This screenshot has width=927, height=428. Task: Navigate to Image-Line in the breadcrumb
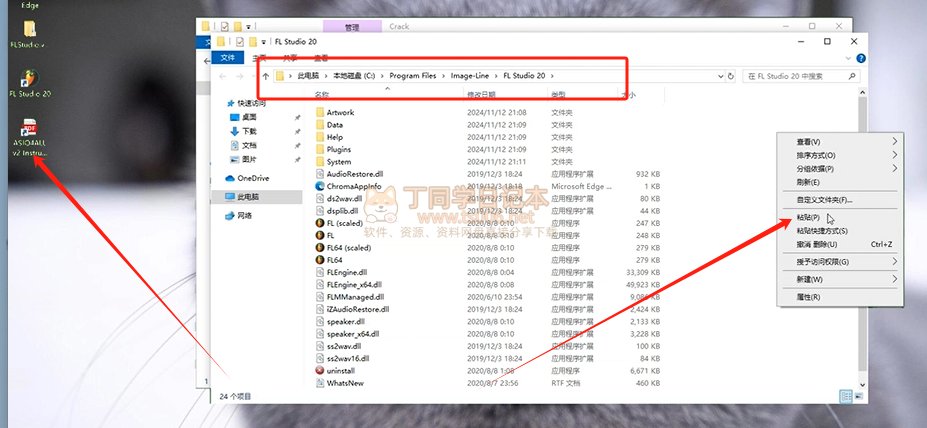(x=469, y=76)
